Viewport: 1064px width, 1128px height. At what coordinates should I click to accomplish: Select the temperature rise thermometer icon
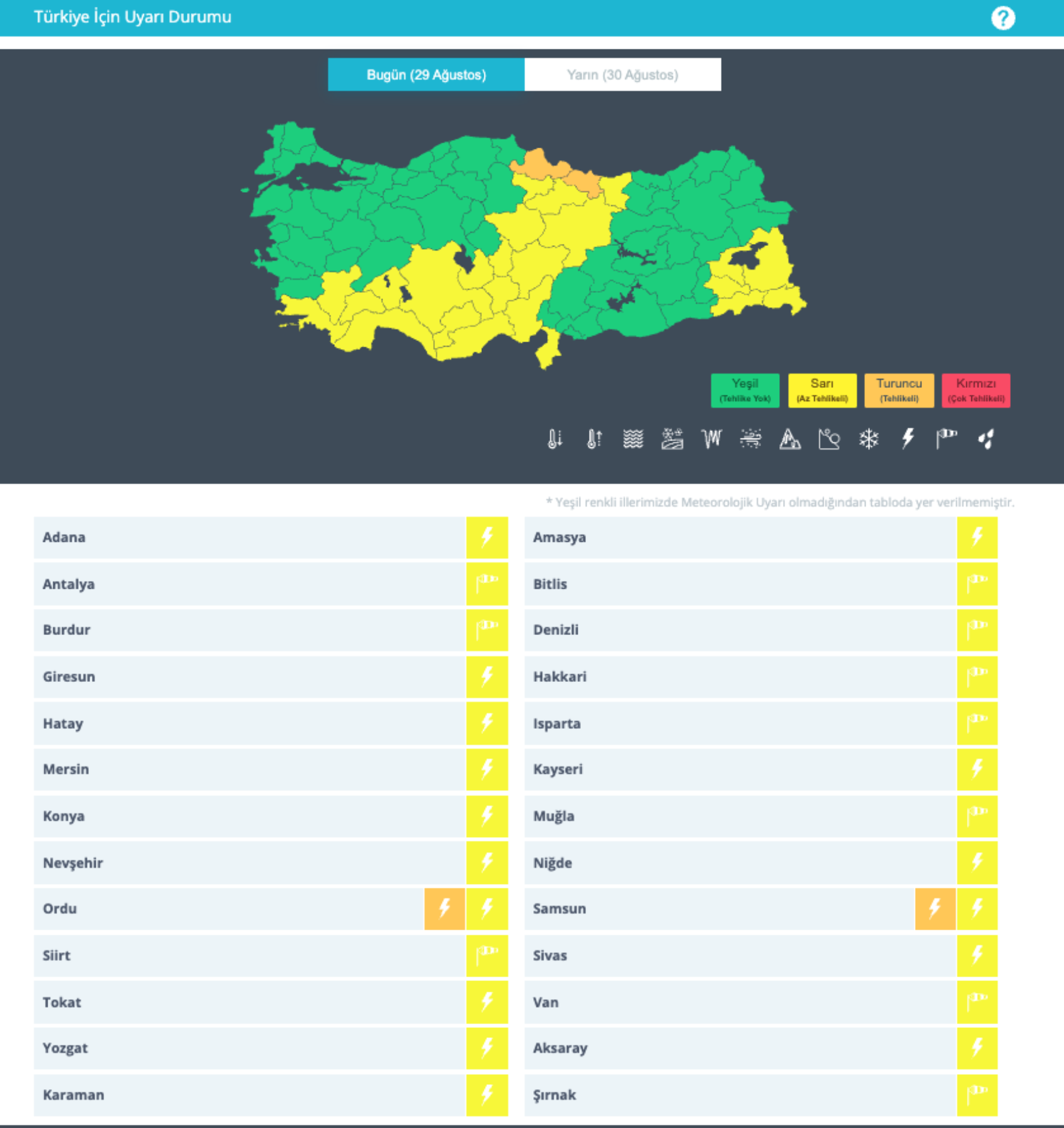click(594, 439)
